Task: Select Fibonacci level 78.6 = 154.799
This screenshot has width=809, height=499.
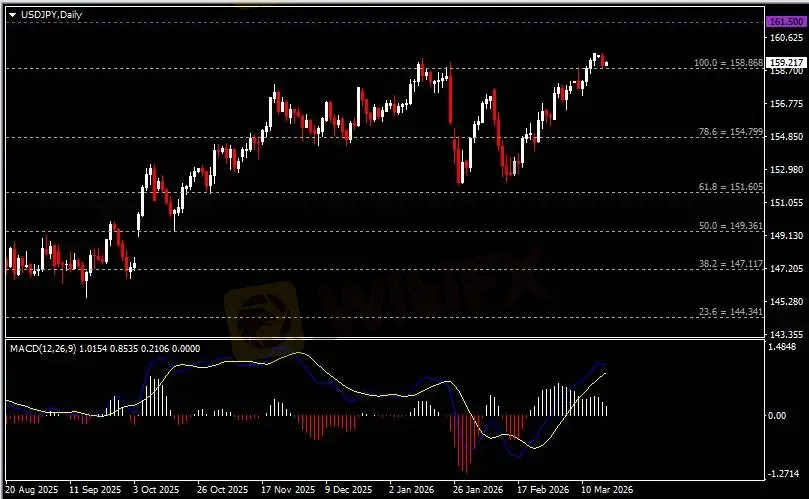Action: [731, 132]
